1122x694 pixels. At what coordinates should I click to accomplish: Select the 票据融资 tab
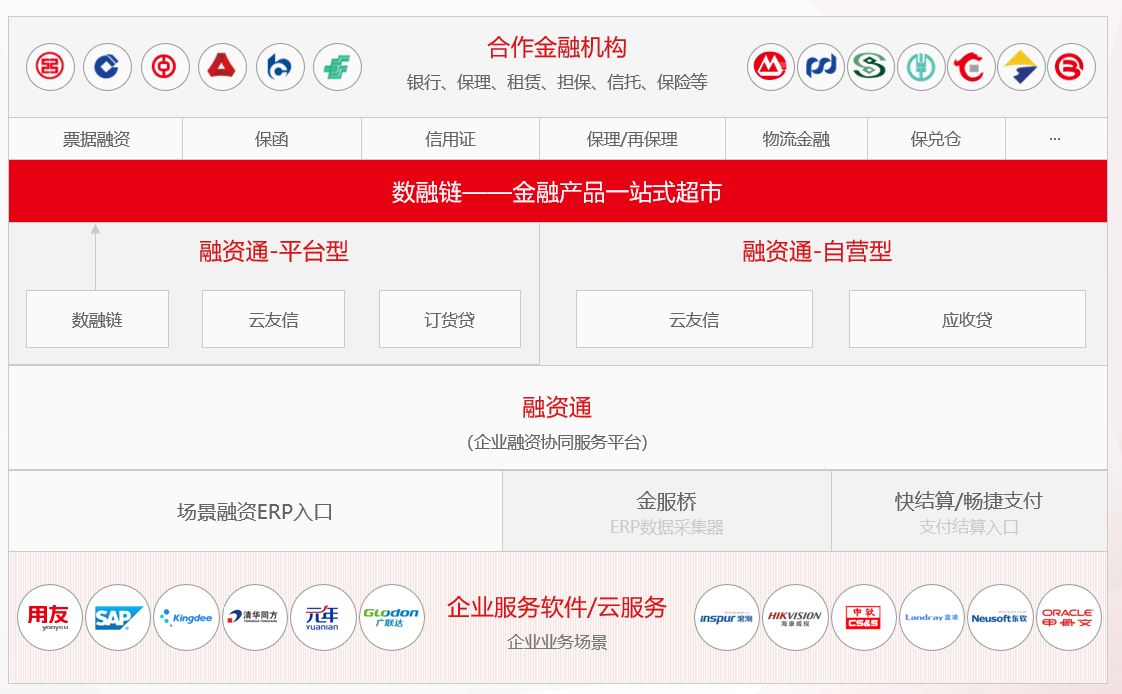(96, 140)
